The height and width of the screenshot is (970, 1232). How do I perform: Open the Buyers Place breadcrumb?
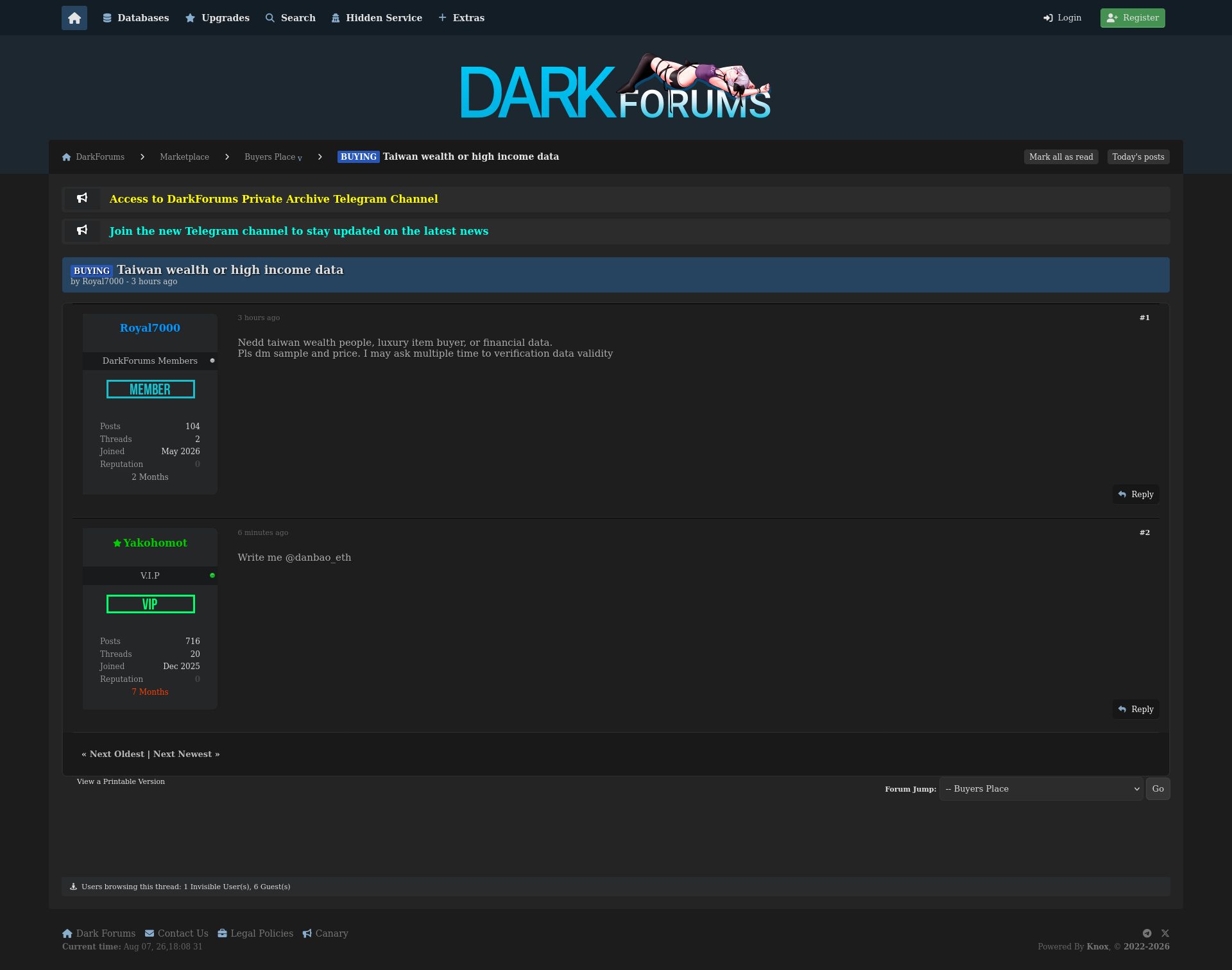click(x=269, y=157)
